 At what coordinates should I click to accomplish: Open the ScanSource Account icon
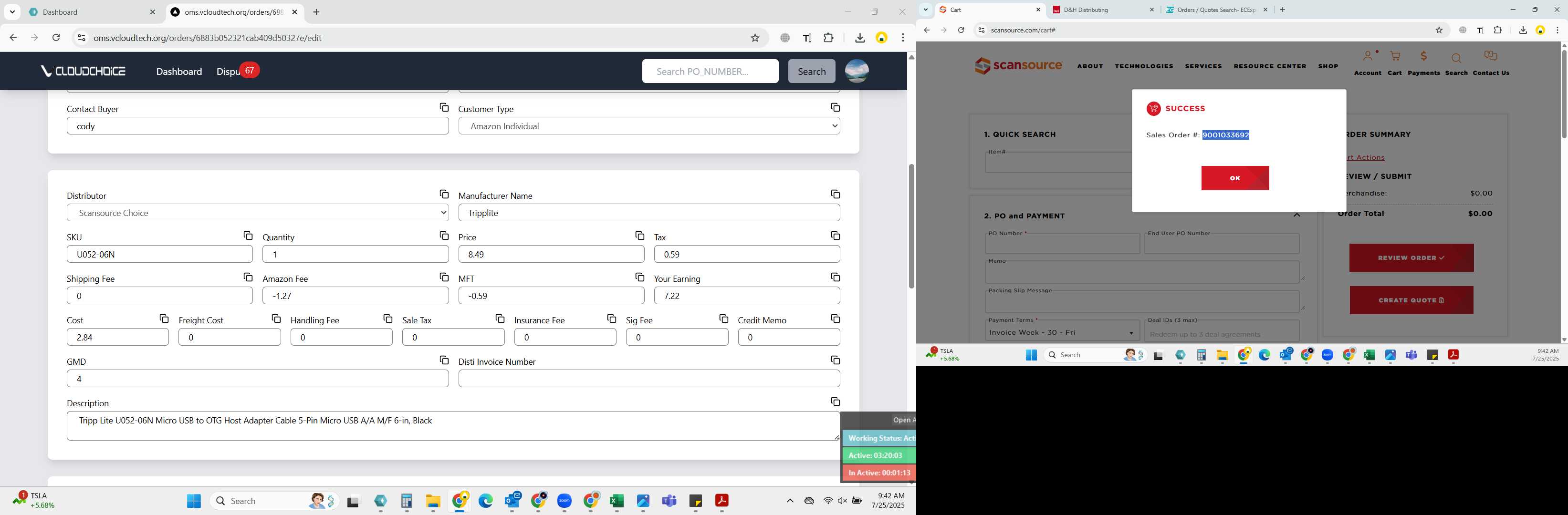click(1367, 57)
